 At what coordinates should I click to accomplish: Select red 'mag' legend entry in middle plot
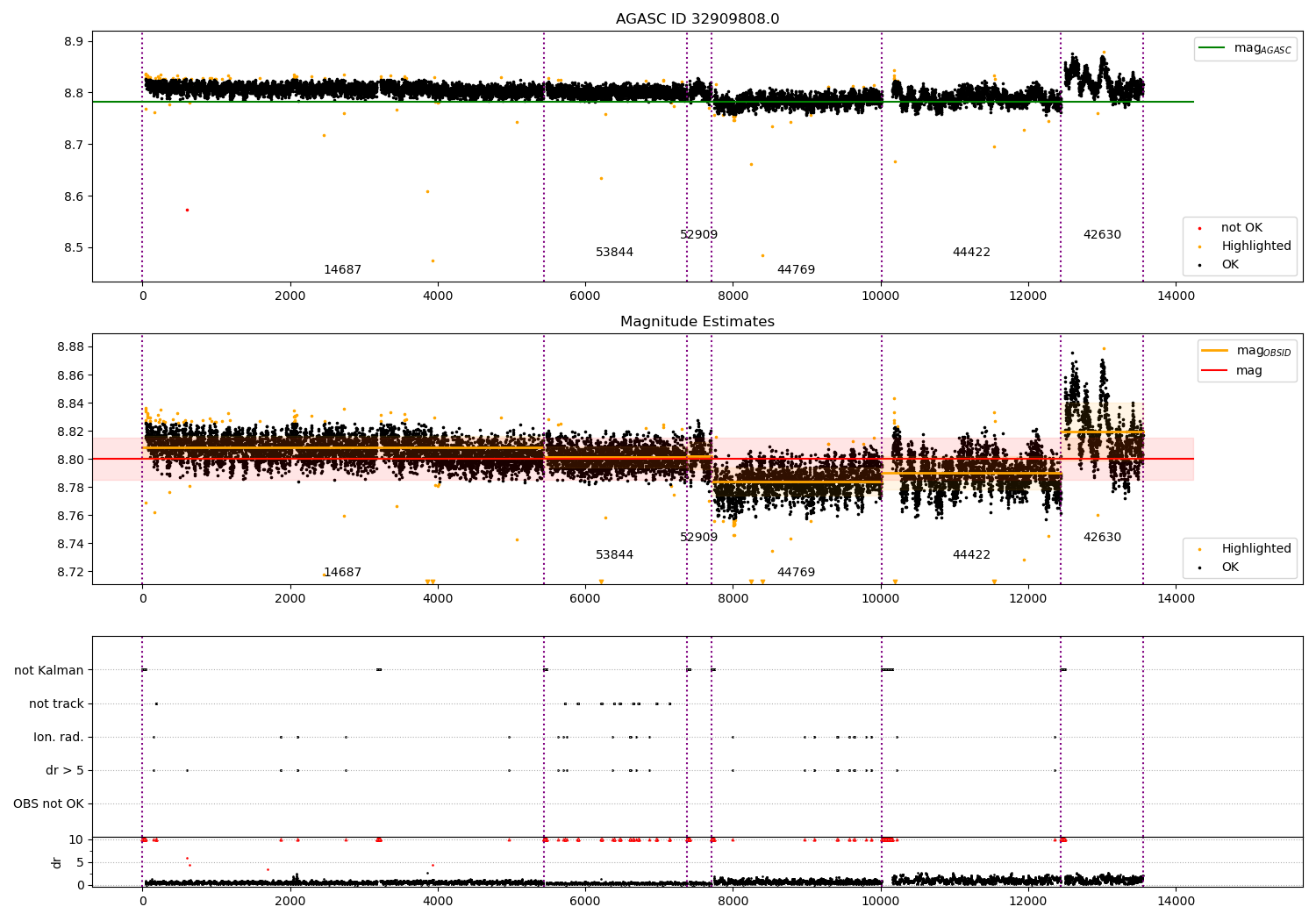[1233, 371]
